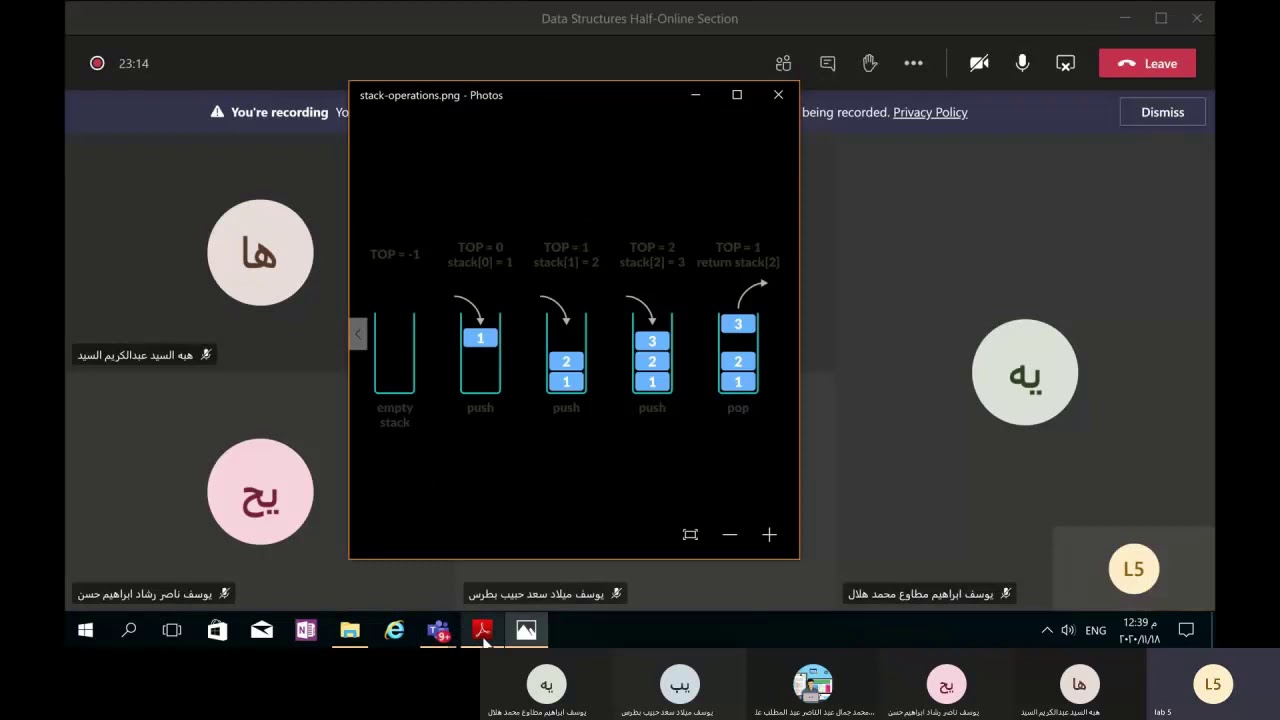The height and width of the screenshot is (720, 1280).
Task: Select the "يب" thumbnail in the bottom strip
Action: click(x=680, y=684)
